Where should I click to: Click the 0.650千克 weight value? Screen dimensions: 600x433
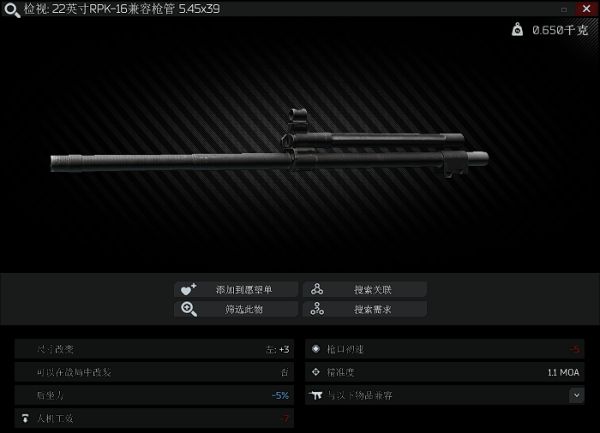tap(560, 30)
